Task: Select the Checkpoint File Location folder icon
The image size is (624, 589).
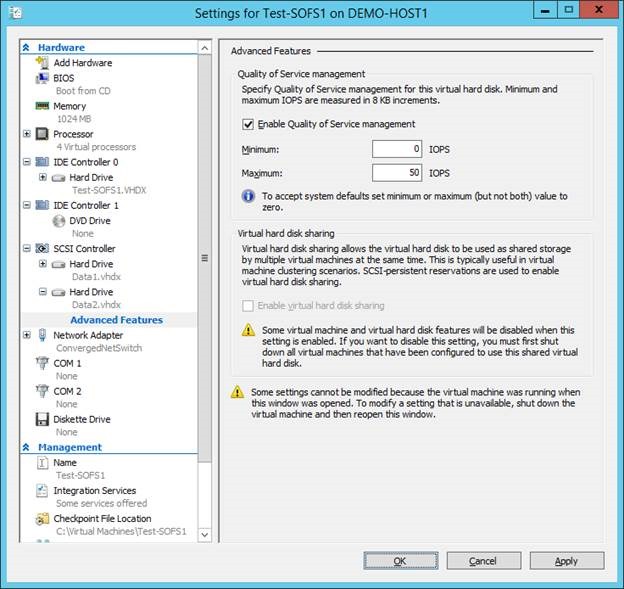Action: click(x=43, y=519)
